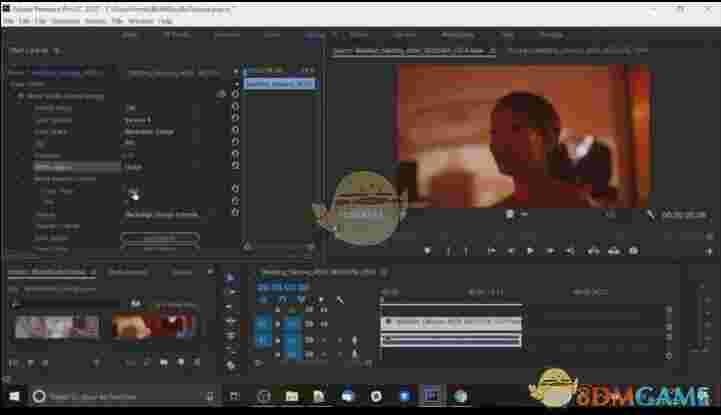Switch to the Color workspace

click(x=272, y=35)
